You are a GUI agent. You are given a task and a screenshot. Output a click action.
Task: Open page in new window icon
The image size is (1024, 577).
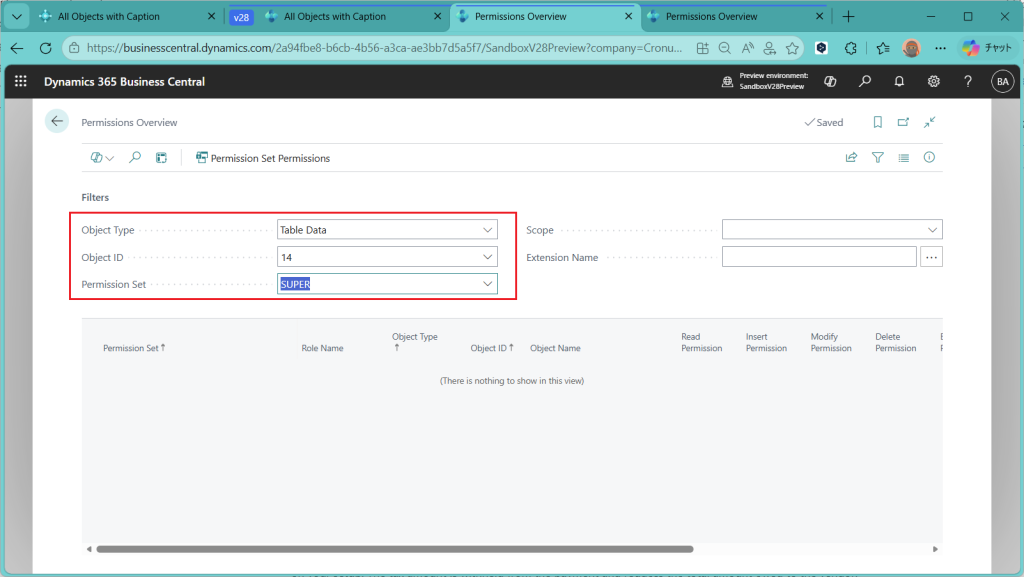[x=903, y=122]
